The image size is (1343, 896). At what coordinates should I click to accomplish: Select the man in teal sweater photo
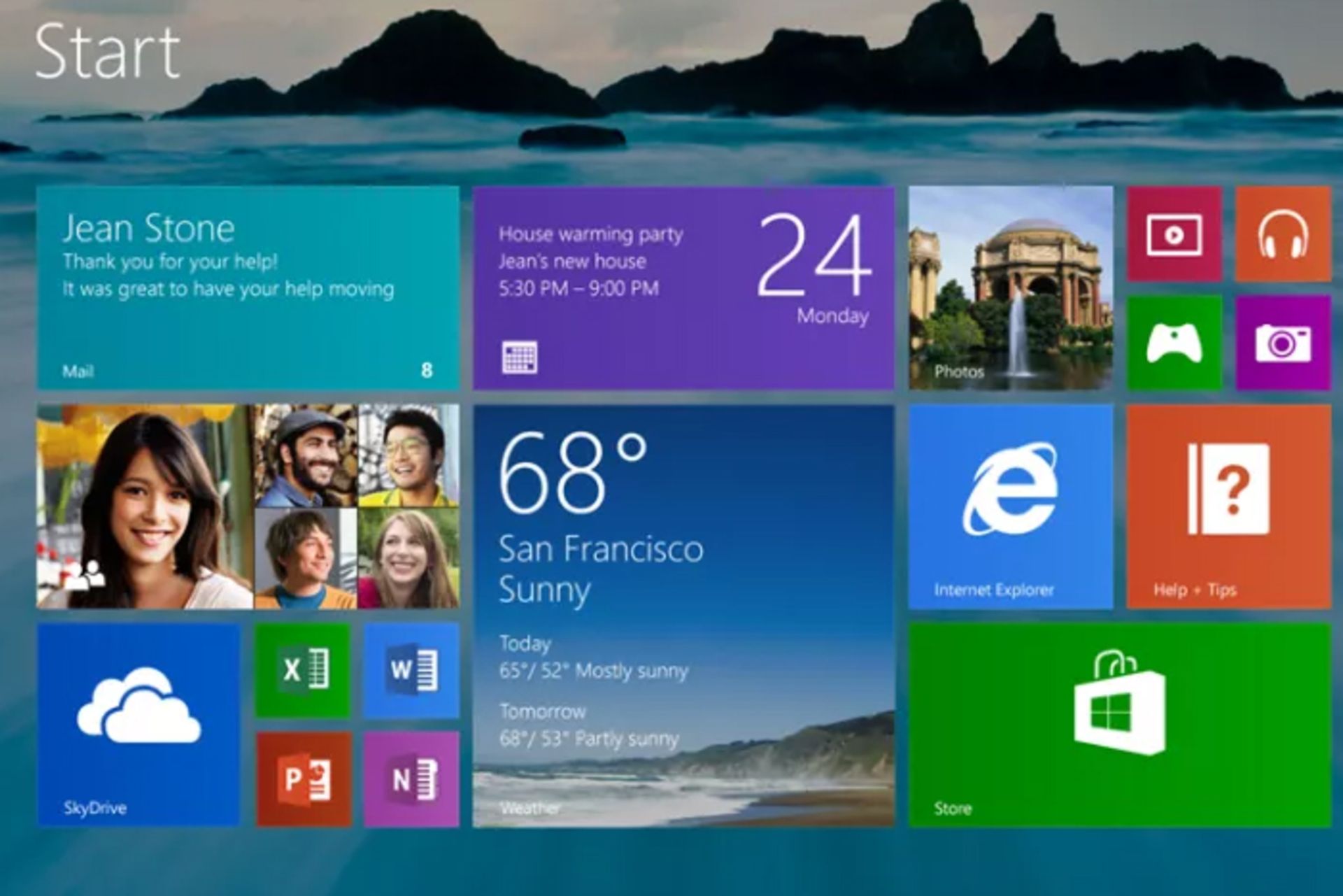(306, 559)
